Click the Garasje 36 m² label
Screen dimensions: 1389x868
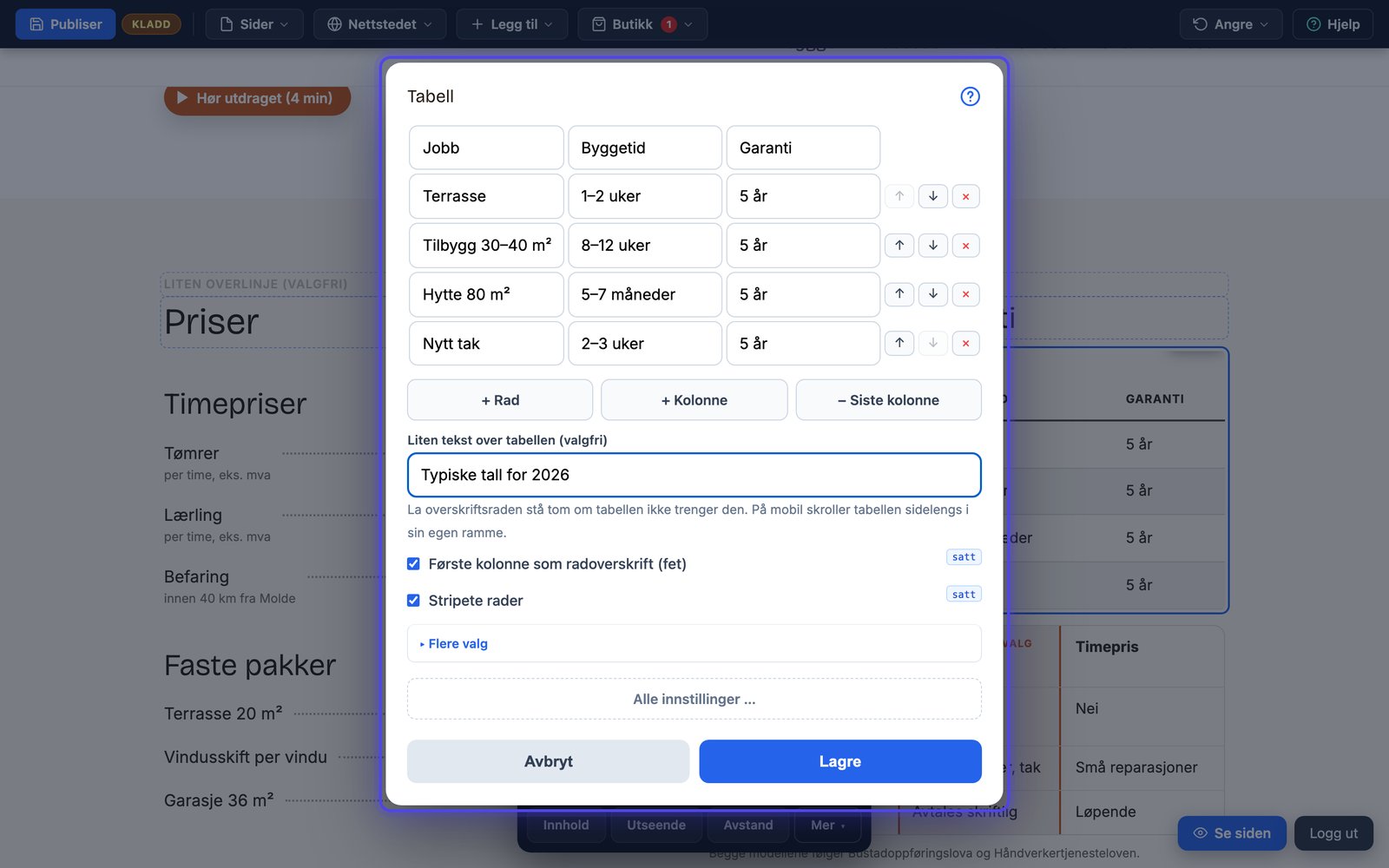pyautogui.click(x=219, y=800)
